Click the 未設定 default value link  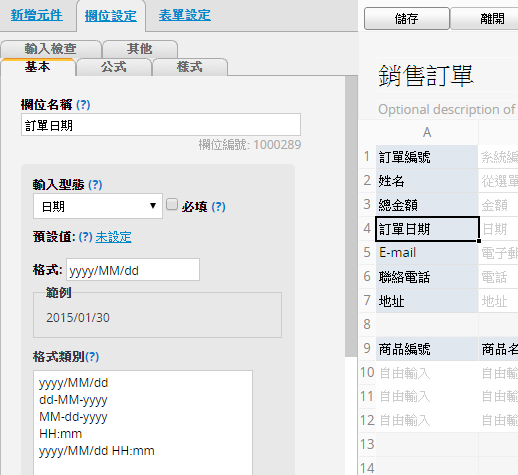click(x=113, y=237)
